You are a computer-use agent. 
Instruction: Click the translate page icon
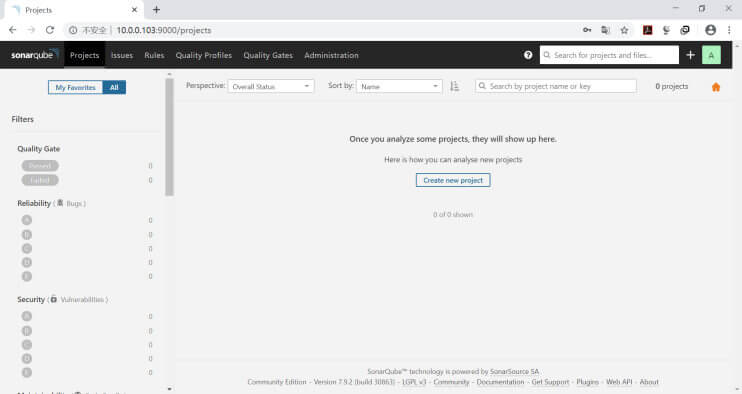point(605,30)
